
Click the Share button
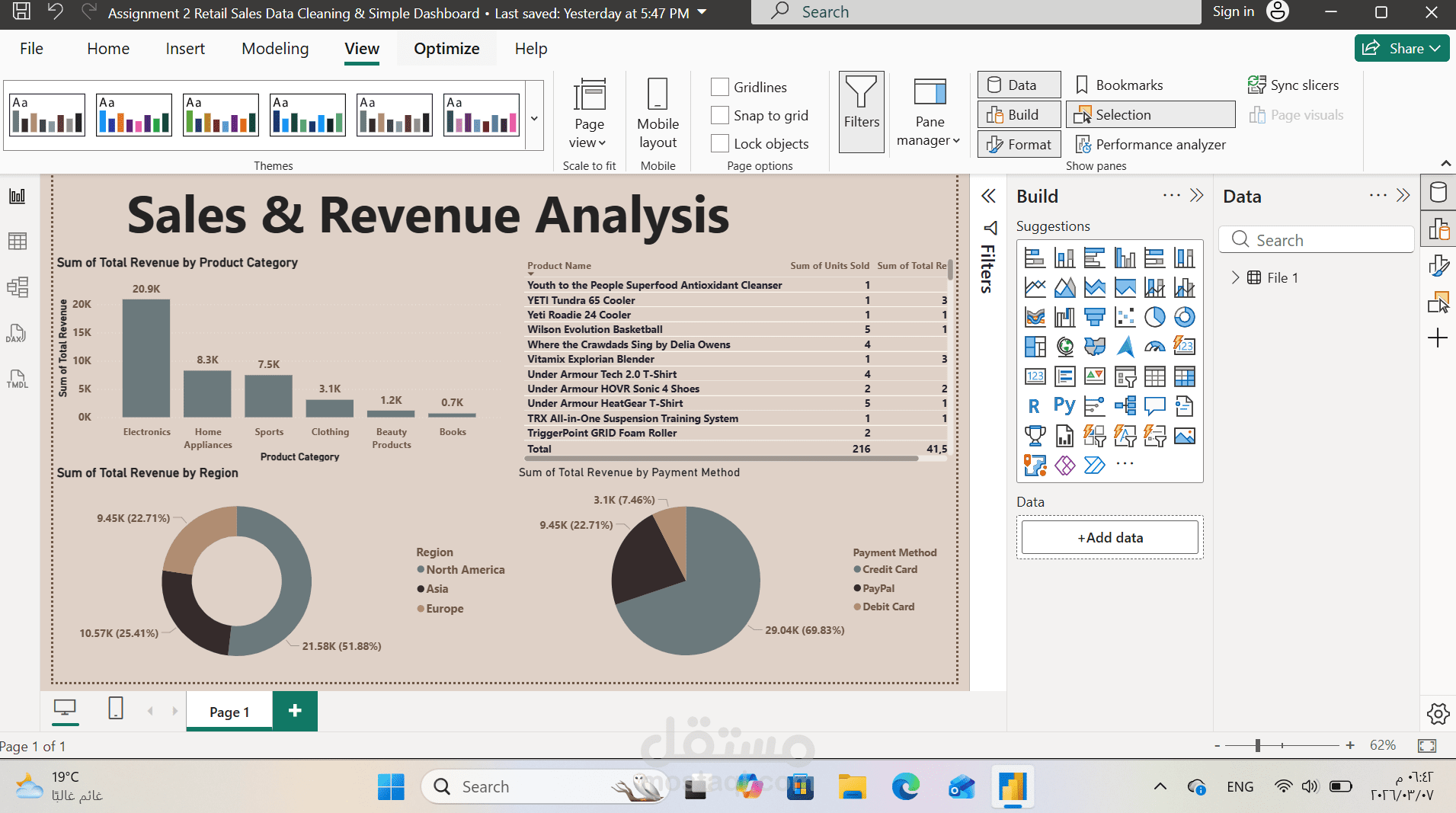pyautogui.click(x=1402, y=48)
